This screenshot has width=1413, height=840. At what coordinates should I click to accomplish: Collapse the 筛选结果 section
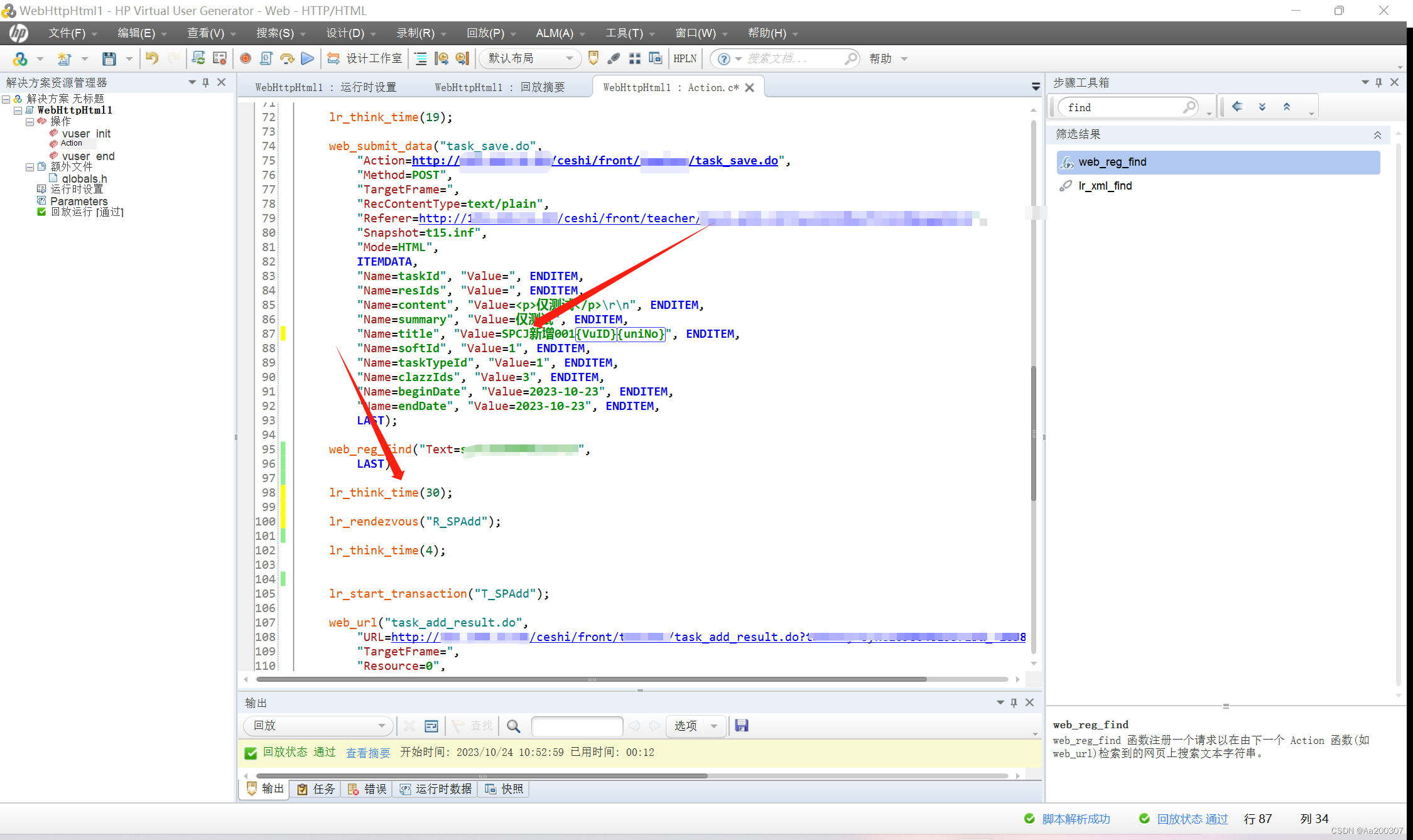(x=1377, y=135)
